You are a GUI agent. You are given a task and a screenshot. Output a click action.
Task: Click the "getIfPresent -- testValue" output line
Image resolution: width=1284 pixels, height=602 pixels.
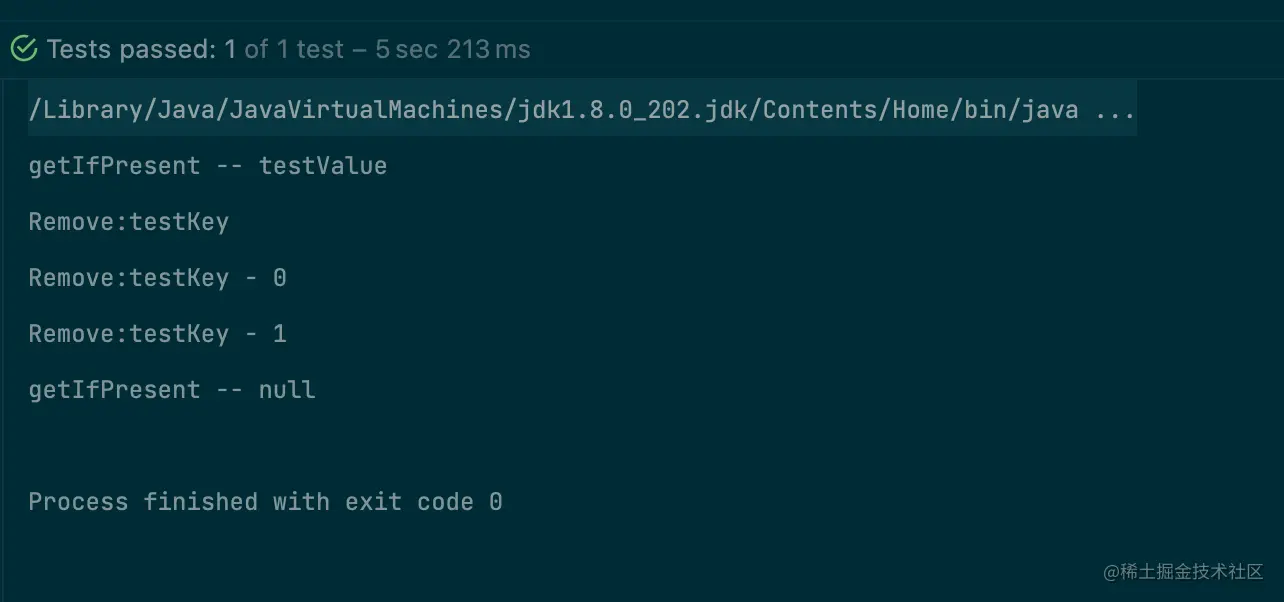(208, 166)
